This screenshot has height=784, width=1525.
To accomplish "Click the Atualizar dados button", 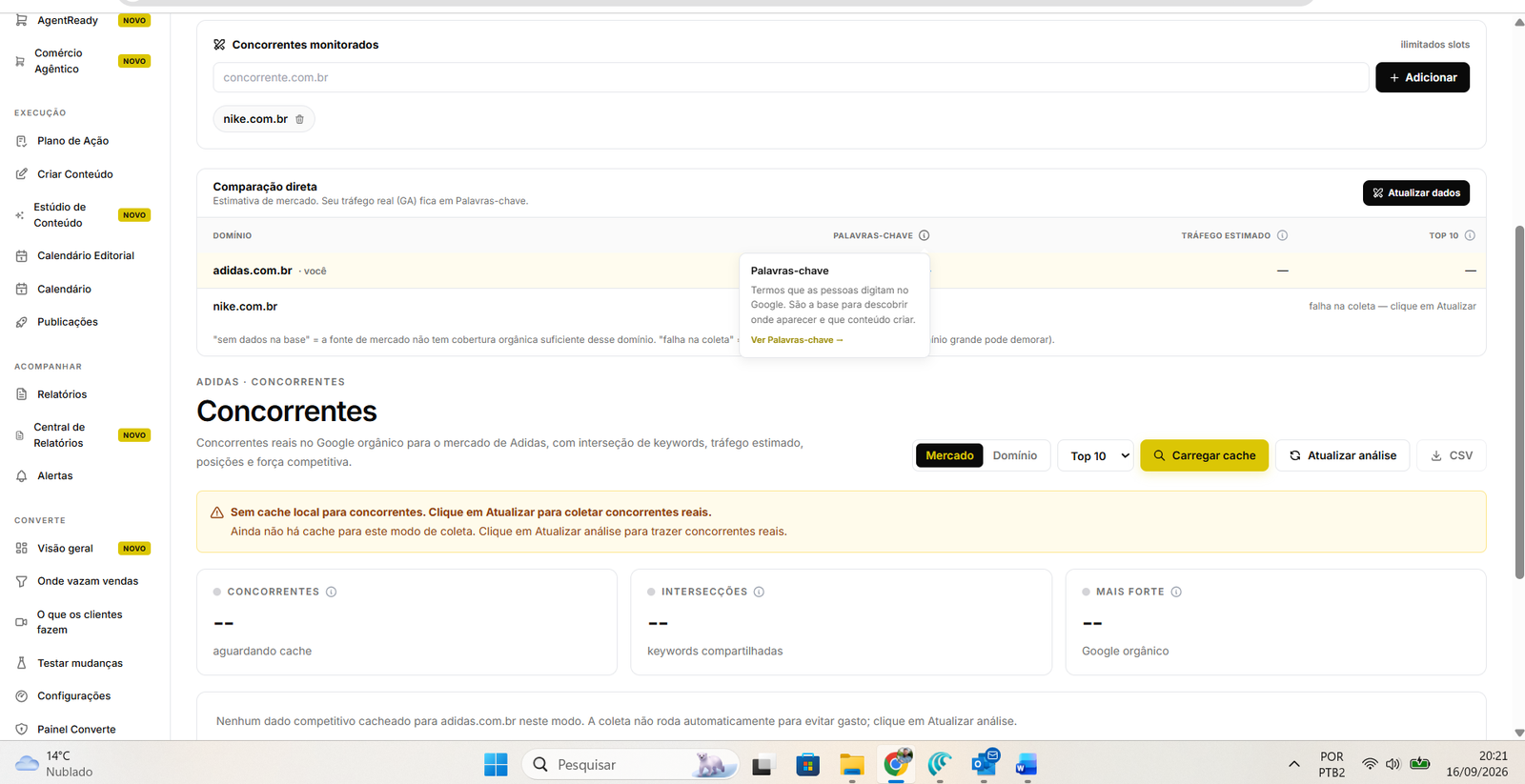I will click(x=1415, y=192).
